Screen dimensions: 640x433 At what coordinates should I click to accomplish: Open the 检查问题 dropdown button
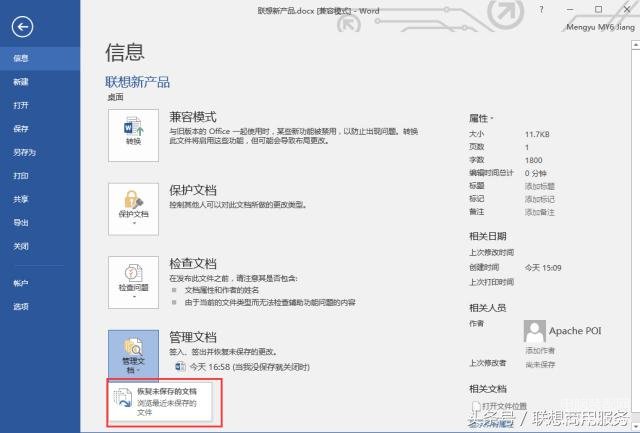click(133, 282)
